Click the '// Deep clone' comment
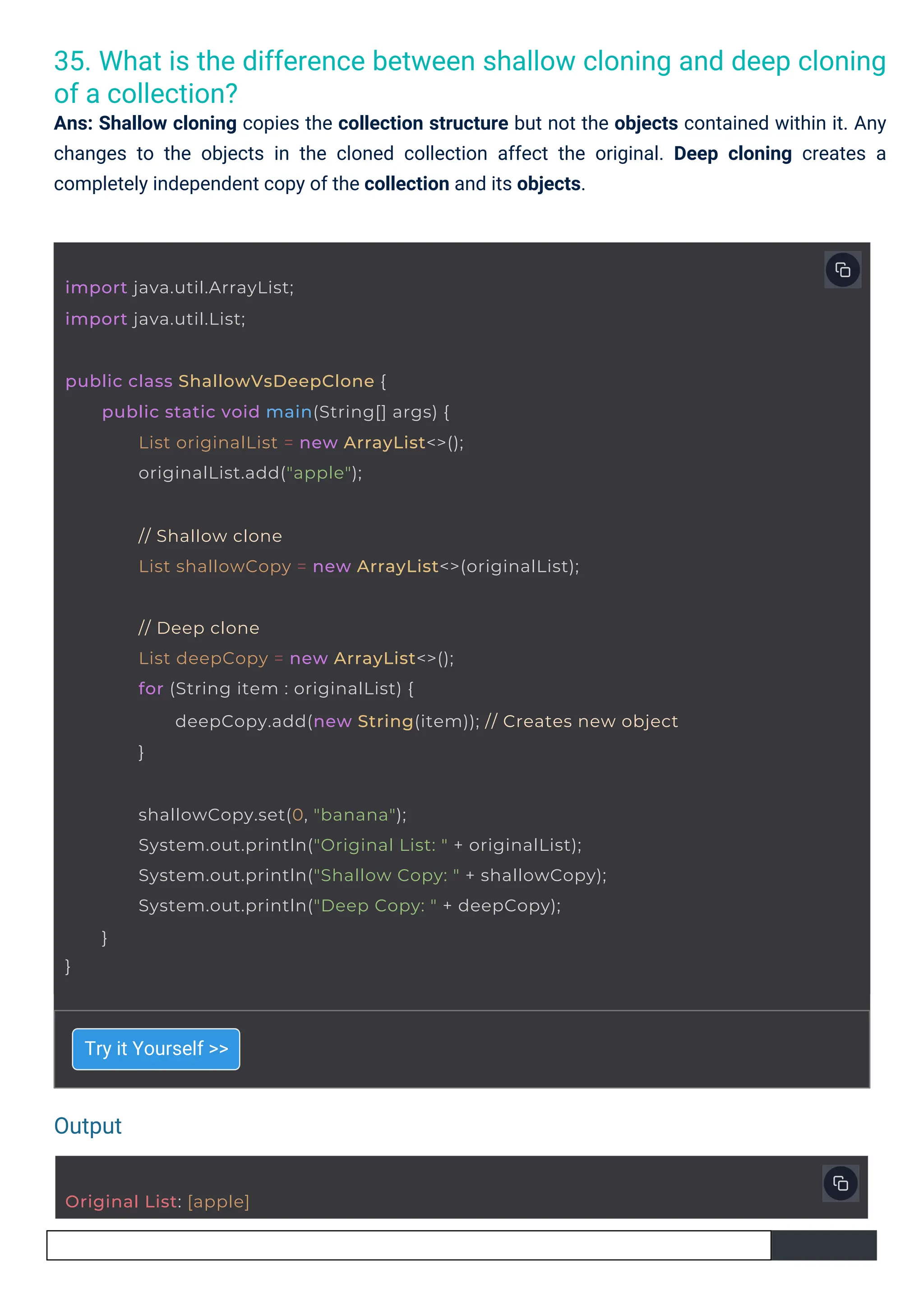Viewport: 924px width, 1307px height. point(199,628)
